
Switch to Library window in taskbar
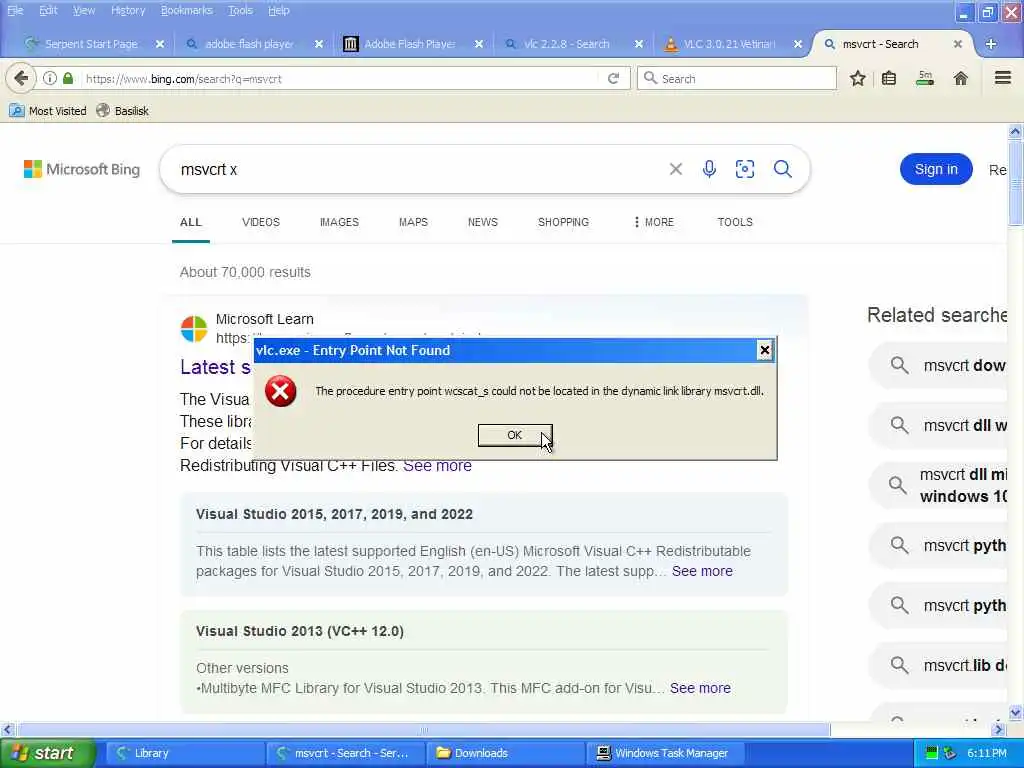(184, 753)
